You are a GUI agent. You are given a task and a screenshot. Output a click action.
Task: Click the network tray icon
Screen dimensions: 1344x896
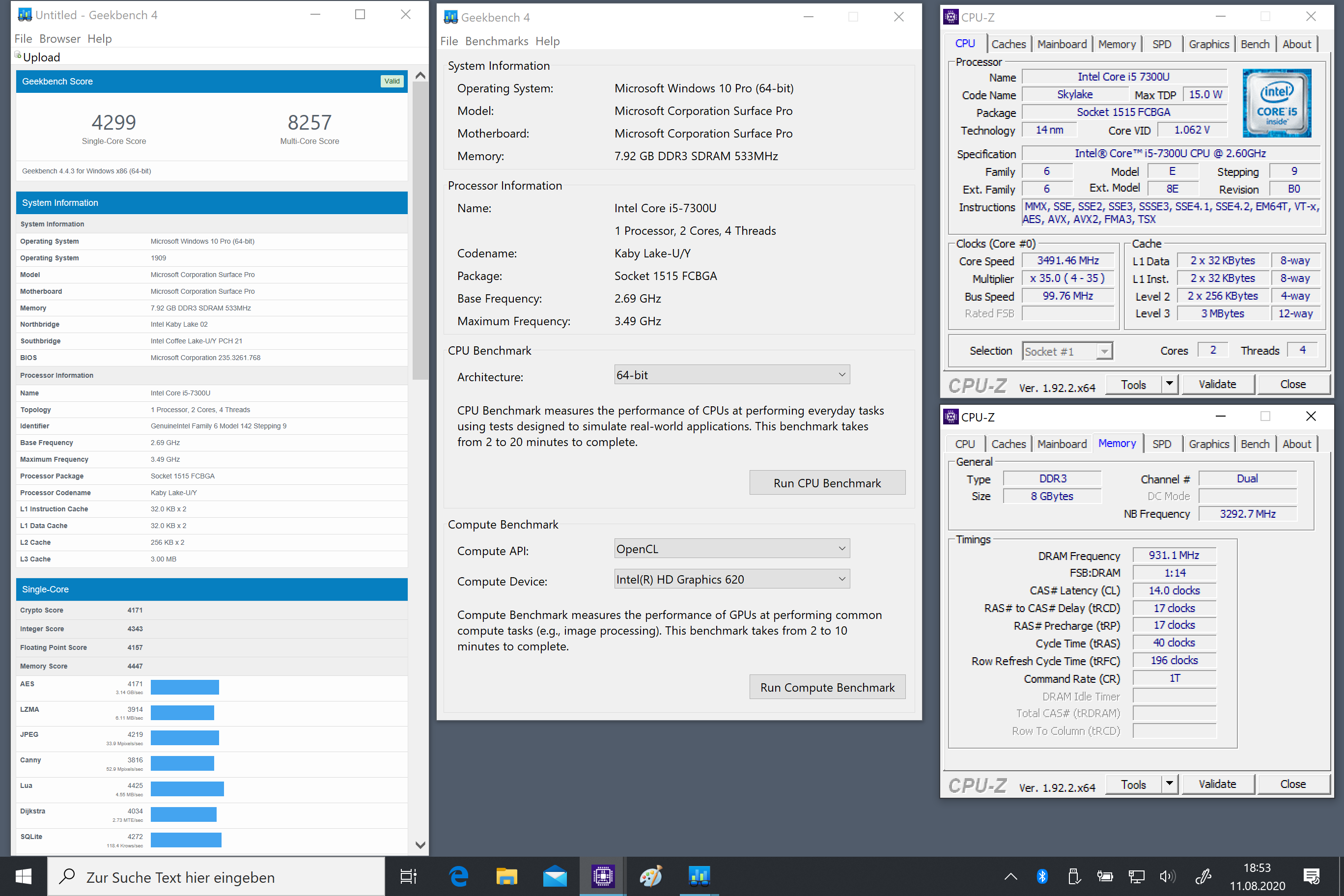[1136, 876]
